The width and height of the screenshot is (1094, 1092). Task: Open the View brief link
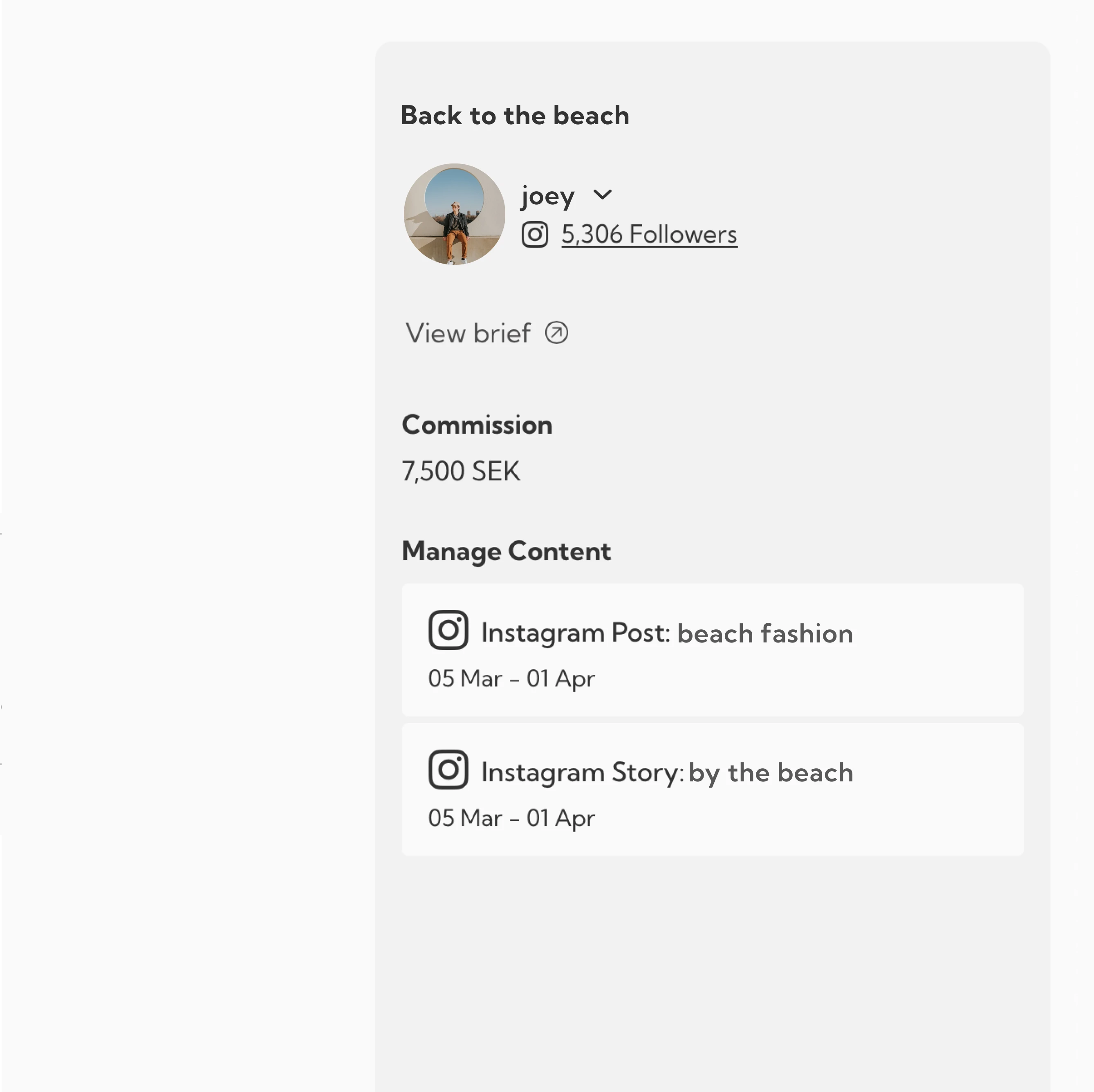point(468,333)
